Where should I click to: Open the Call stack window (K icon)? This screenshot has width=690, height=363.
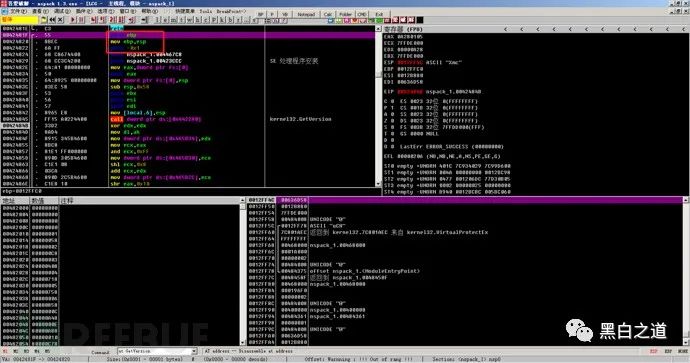tap(222, 20)
